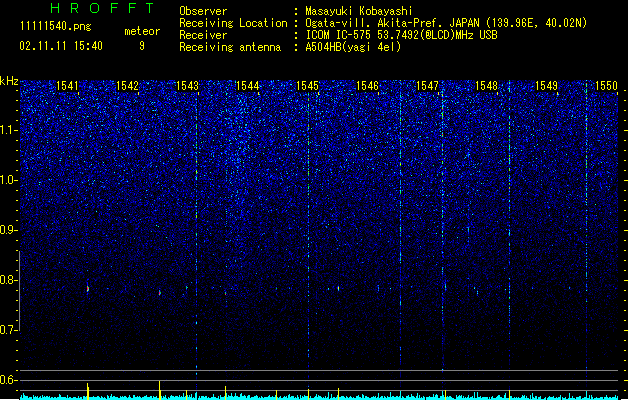Screen dimensions: 629x400
Task: Click the 'Receiving Location' label
Action: (x=233, y=23)
